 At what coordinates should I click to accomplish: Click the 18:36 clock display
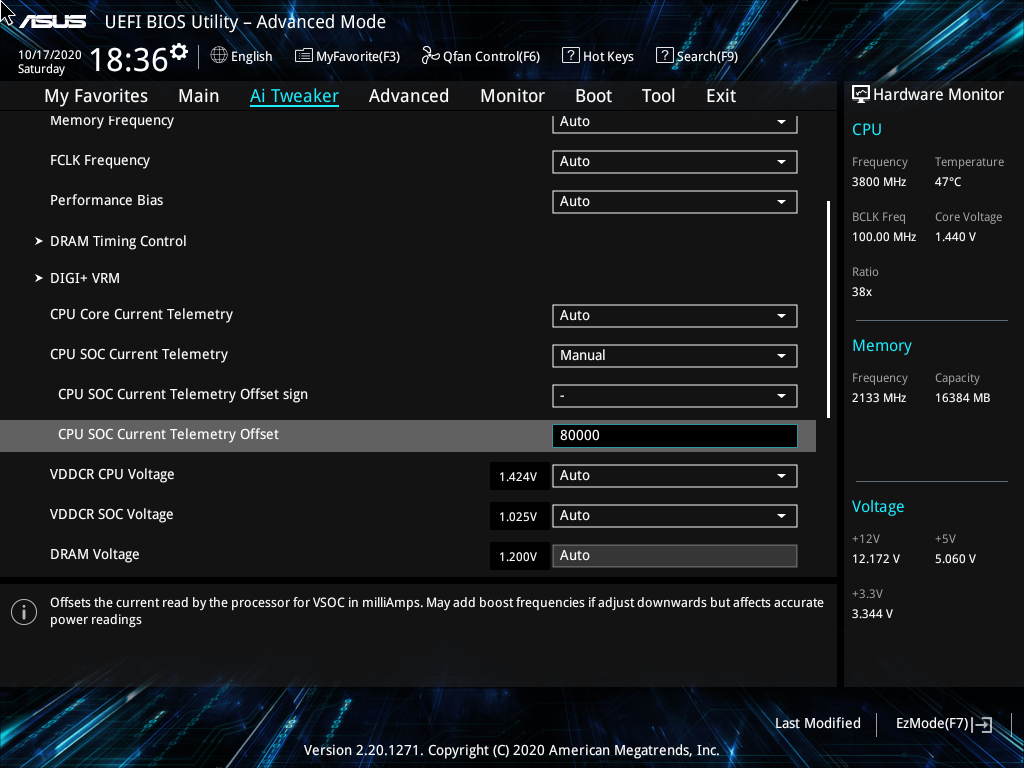point(129,59)
